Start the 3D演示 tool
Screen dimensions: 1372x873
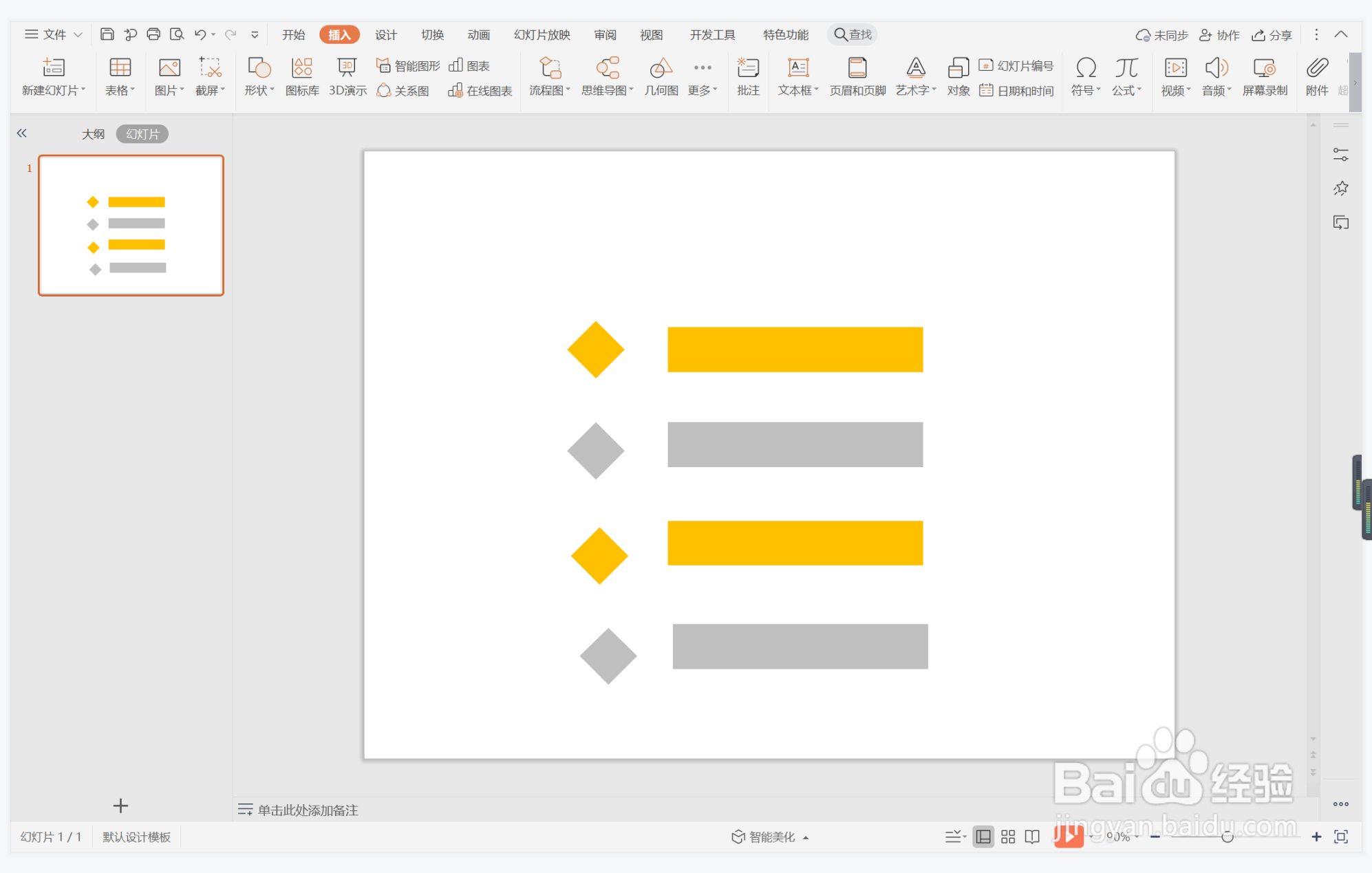click(347, 76)
